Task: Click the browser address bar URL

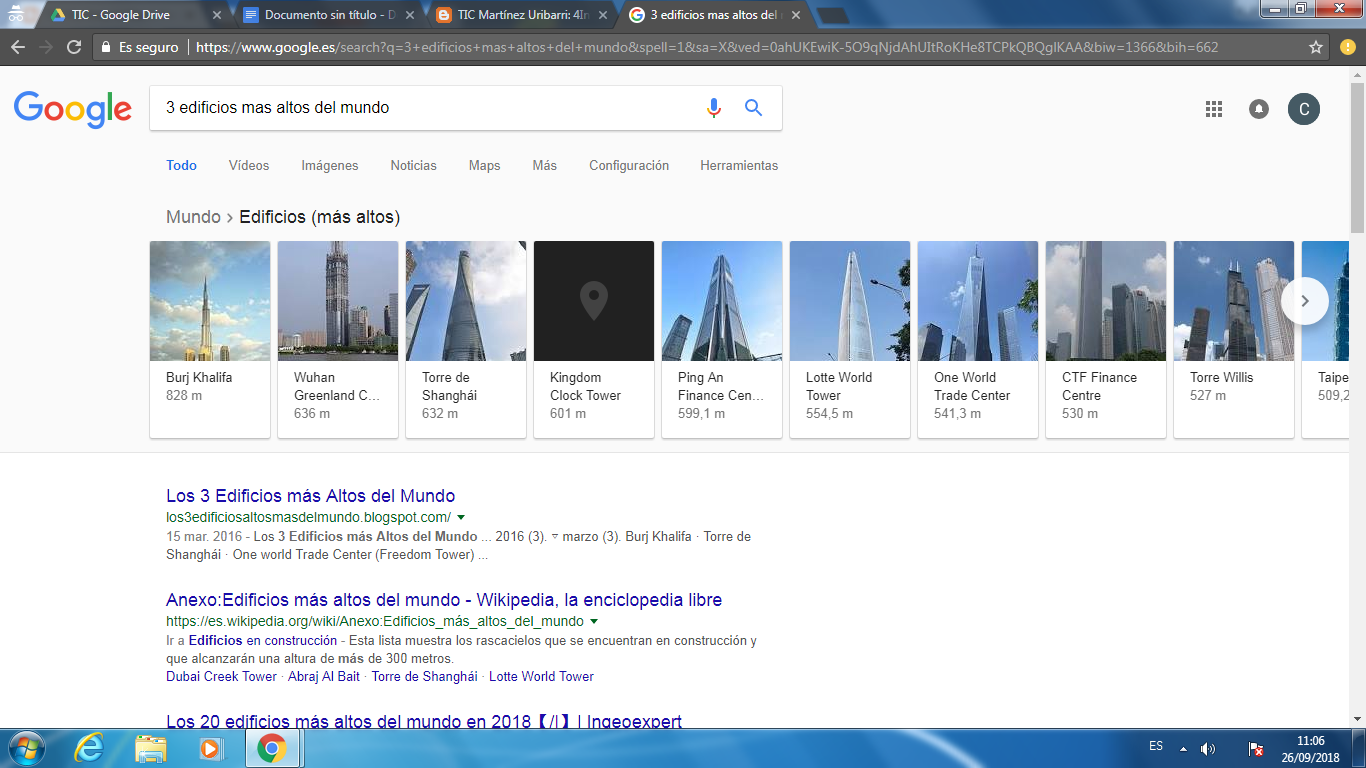Action: 707,47
